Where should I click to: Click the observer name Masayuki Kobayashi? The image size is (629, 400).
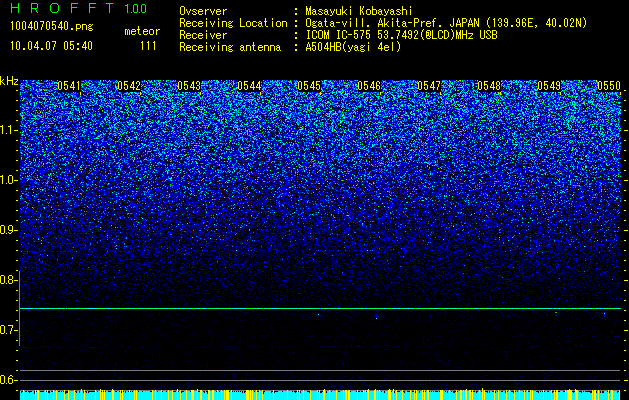pyautogui.click(x=359, y=11)
